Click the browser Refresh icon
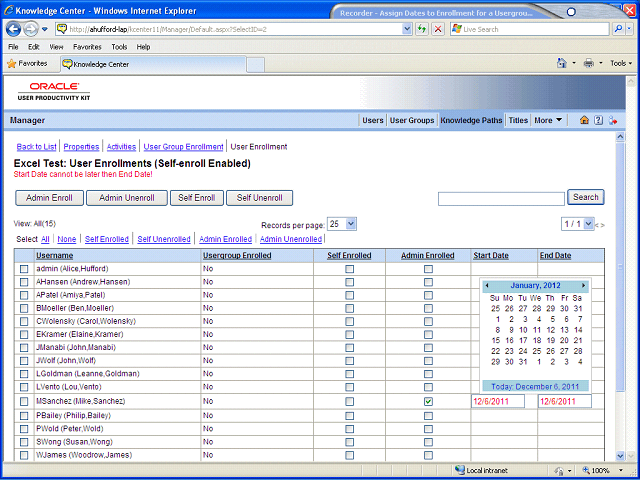The width and height of the screenshot is (640, 480). pos(422,29)
